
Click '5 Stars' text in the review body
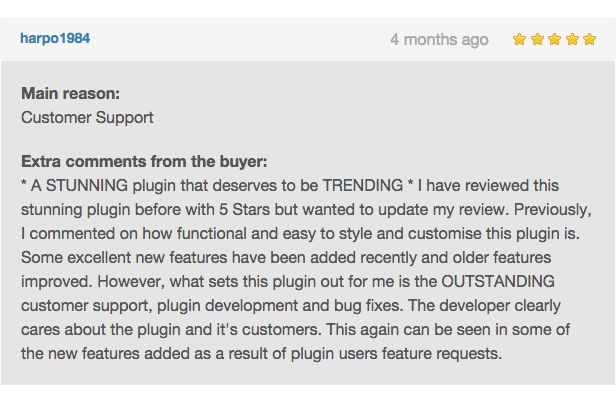[244, 209]
